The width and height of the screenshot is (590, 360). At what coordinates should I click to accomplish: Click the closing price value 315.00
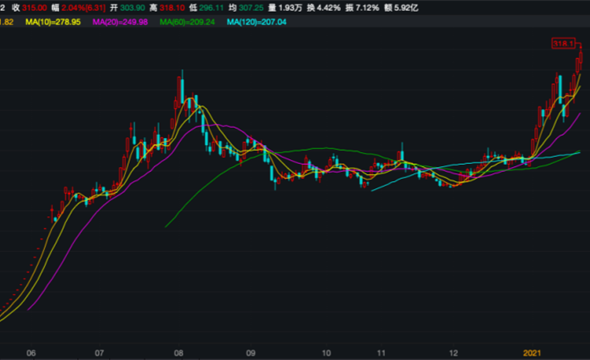click(34, 8)
